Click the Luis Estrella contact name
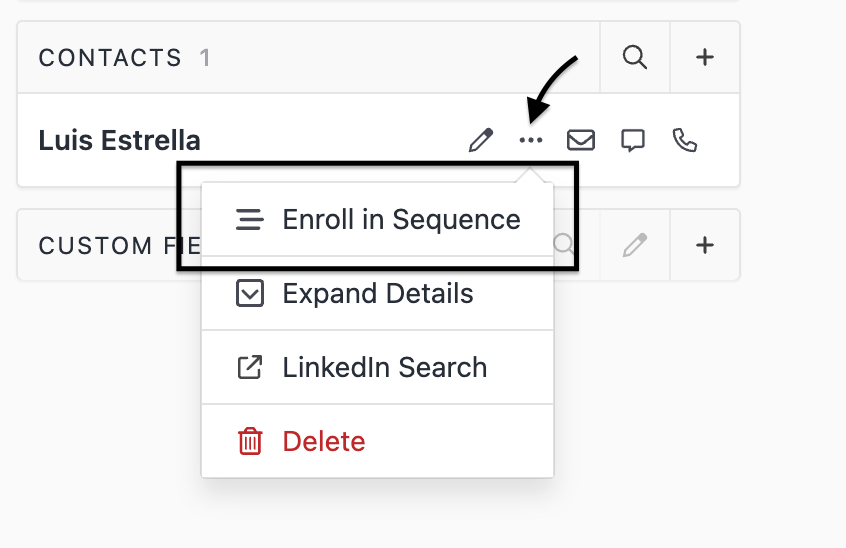846x548 pixels. click(119, 140)
